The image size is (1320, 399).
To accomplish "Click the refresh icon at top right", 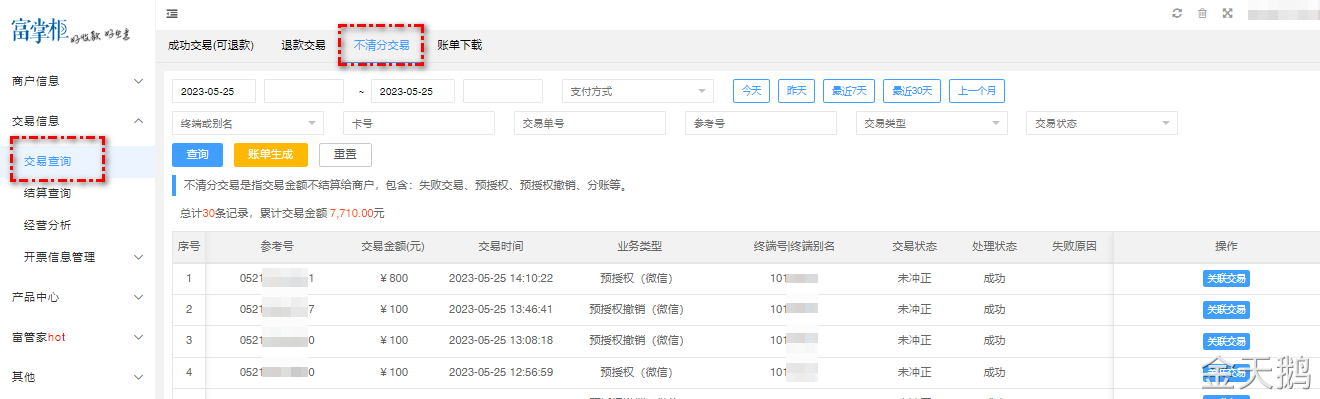I will [x=1177, y=13].
